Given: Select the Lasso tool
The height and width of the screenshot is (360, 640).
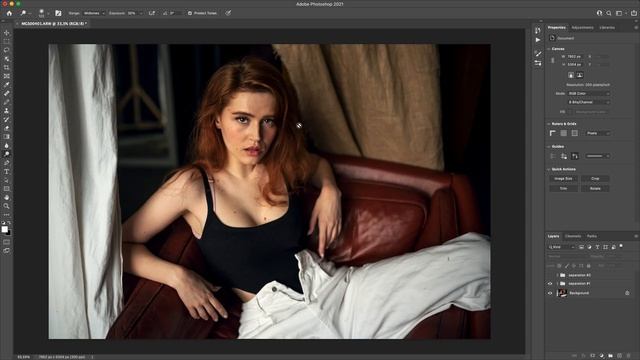Looking at the screenshot, I should [x=7, y=50].
